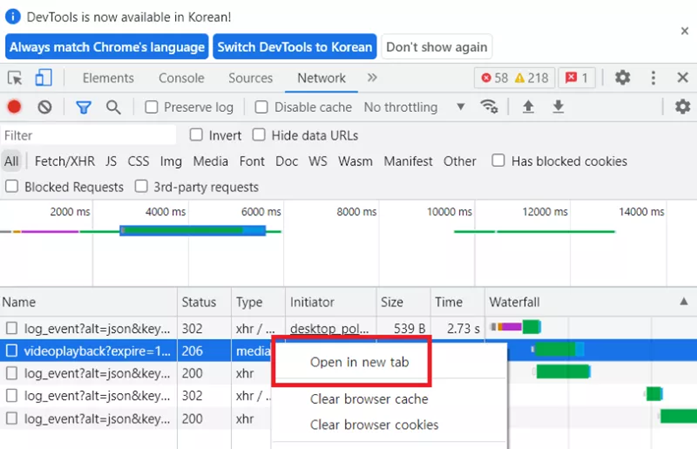Click the export HAR download icon
Image resolution: width=697 pixels, height=449 pixels.
tap(558, 107)
